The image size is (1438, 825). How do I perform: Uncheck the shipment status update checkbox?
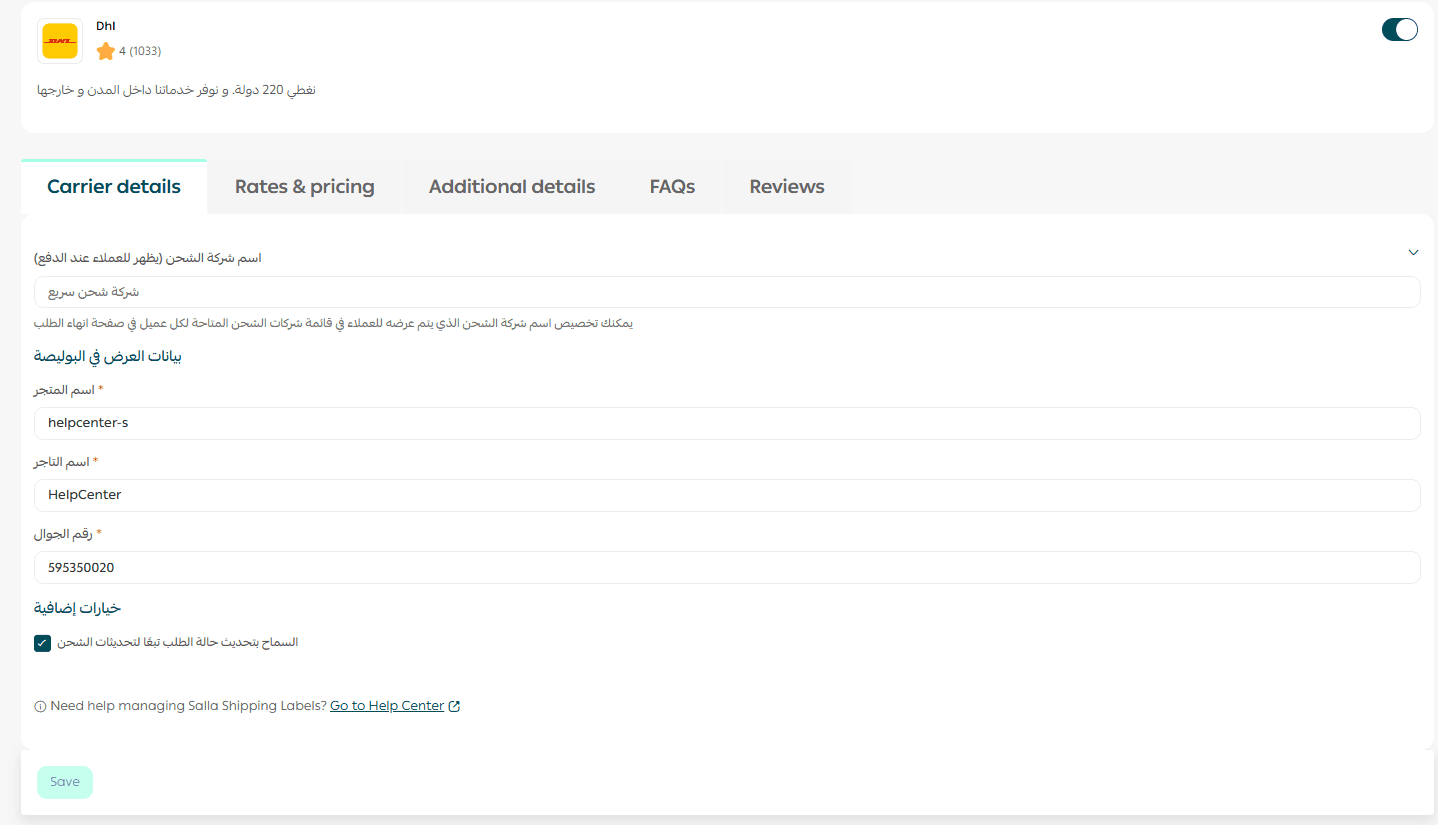click(42, 643)
